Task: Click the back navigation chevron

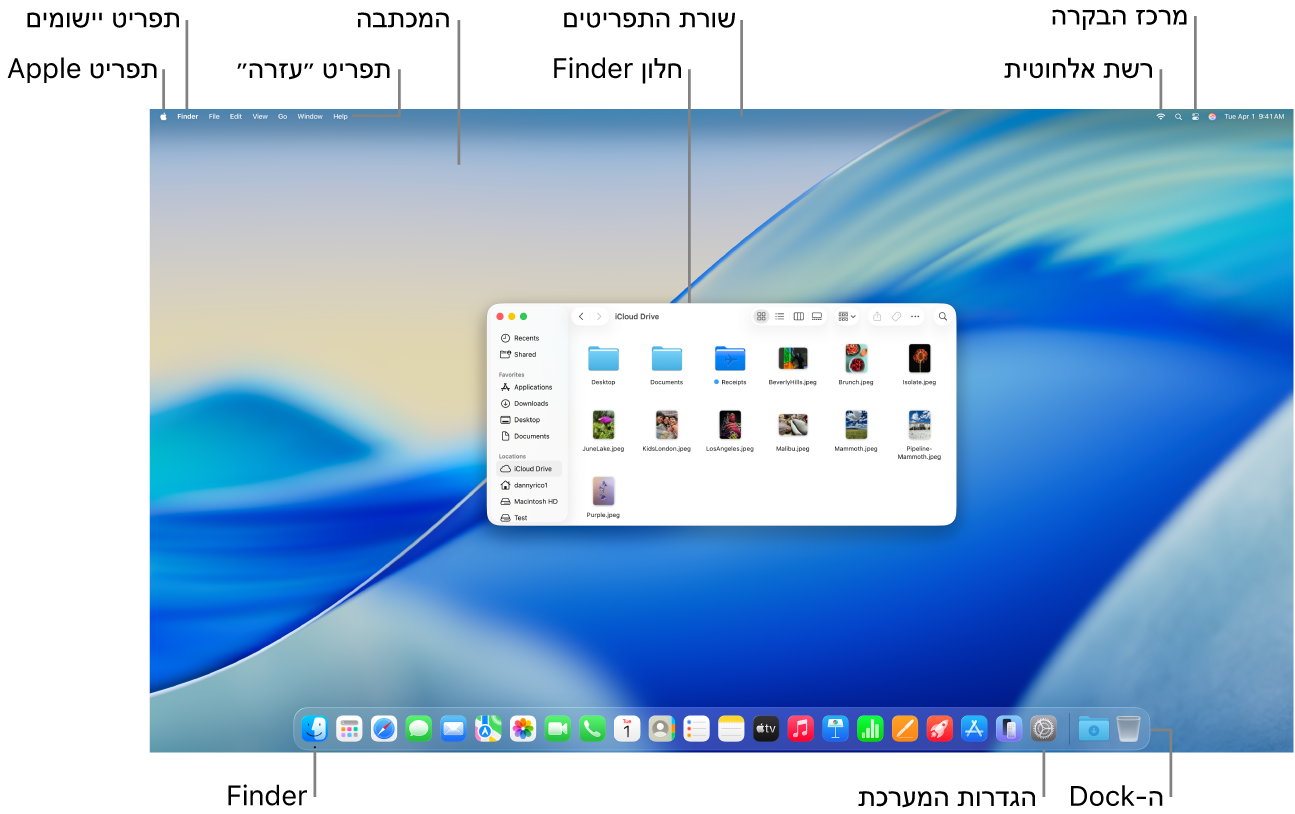Action: pos(580,316)
